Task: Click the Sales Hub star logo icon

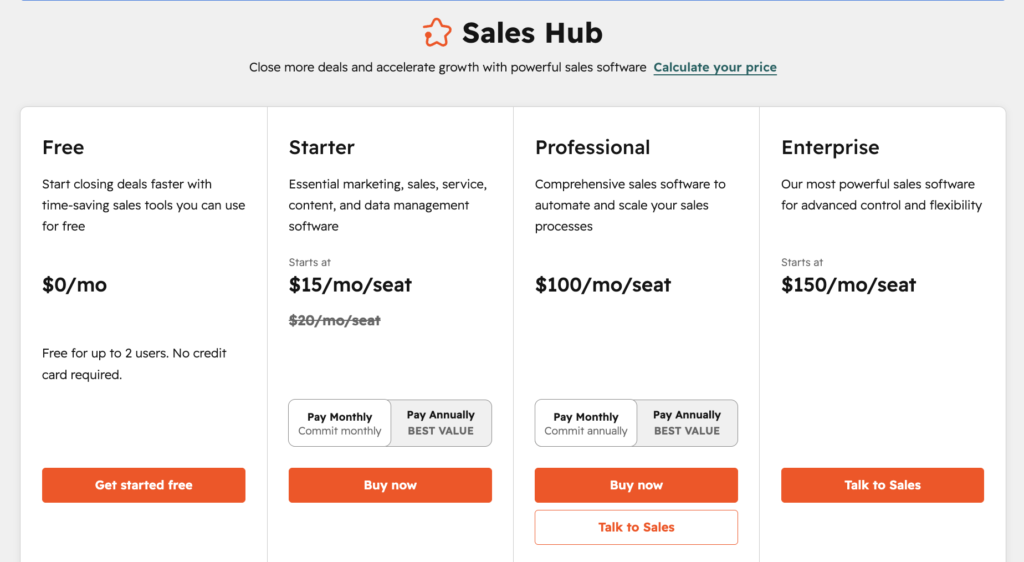Action: click(437, 33)
